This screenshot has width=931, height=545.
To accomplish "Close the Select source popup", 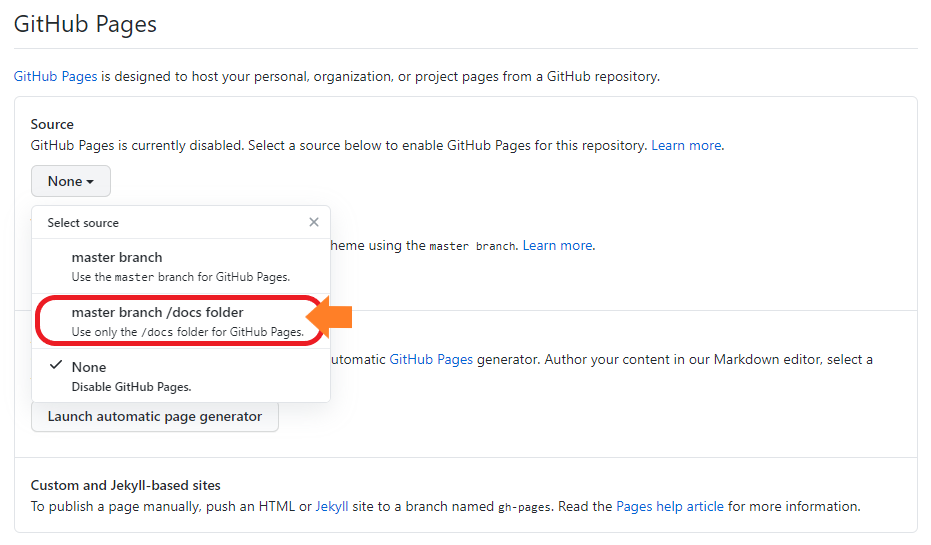I will [x=314, y=222].
